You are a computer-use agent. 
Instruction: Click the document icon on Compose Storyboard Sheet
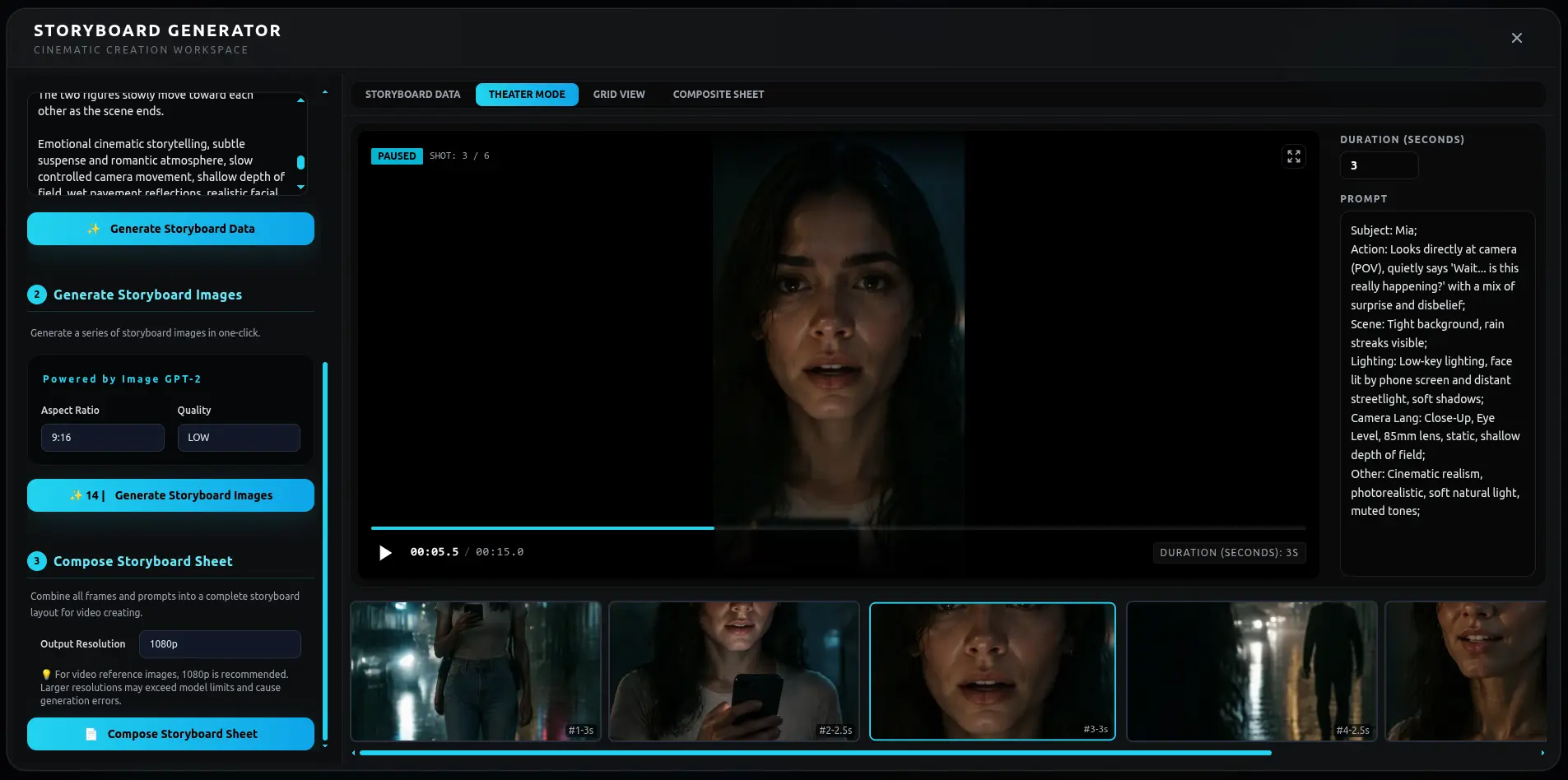91,734
